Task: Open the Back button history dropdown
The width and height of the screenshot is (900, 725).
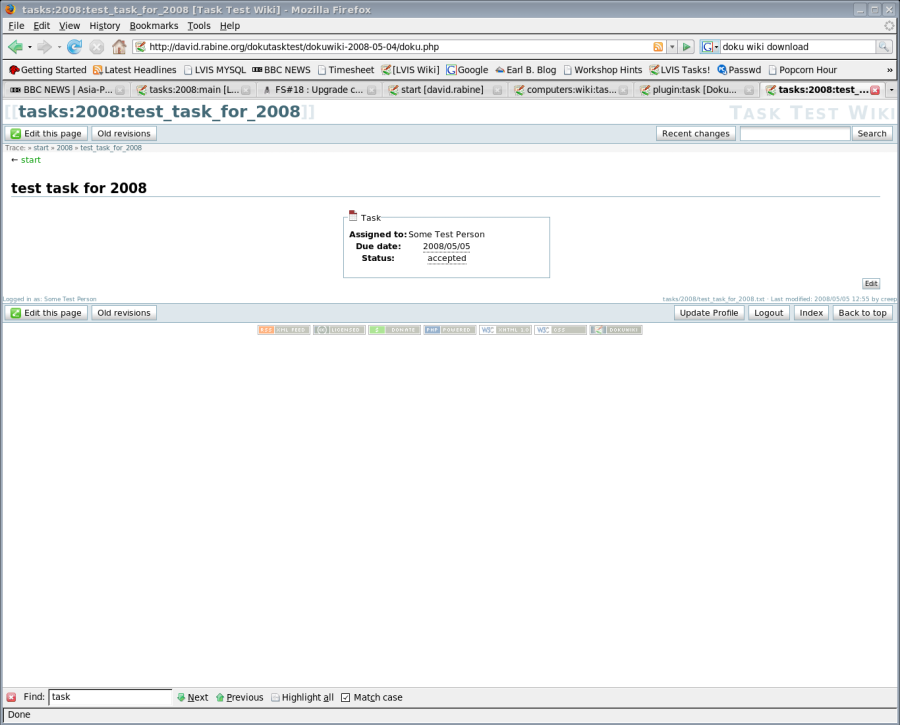Action: click(x=28, y=46)
